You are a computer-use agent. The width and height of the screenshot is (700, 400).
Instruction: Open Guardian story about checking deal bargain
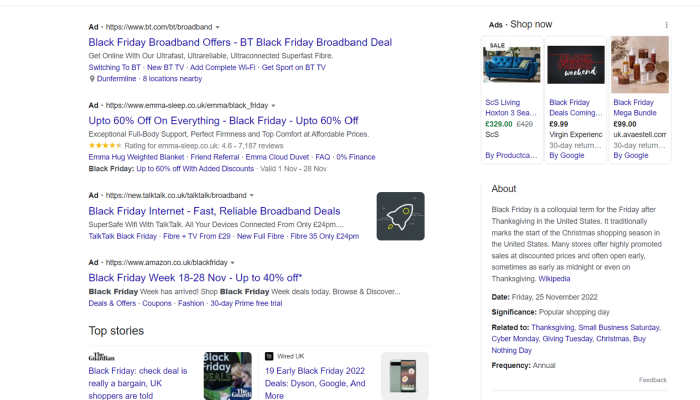click(x=138, y=383)
